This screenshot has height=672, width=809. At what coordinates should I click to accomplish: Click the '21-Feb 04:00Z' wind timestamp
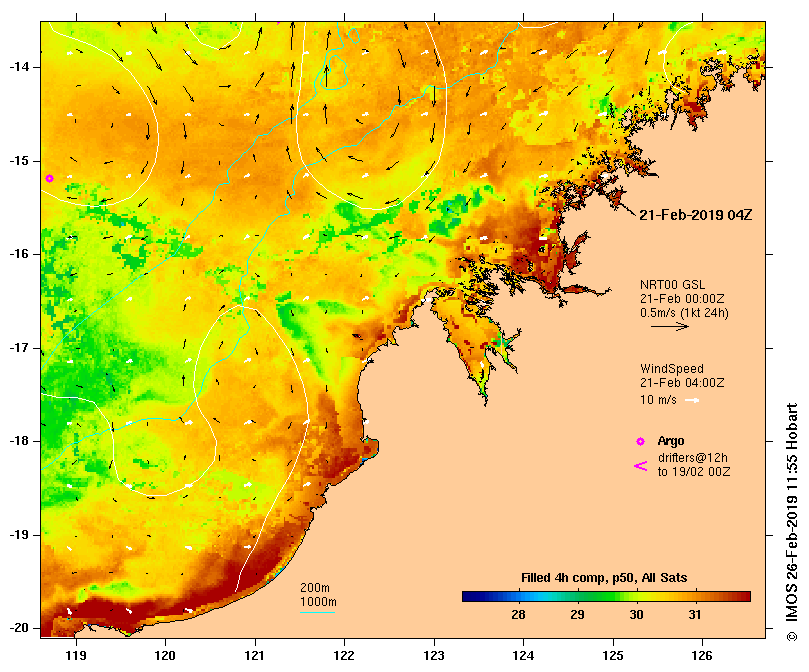click(x=682, y=383)
